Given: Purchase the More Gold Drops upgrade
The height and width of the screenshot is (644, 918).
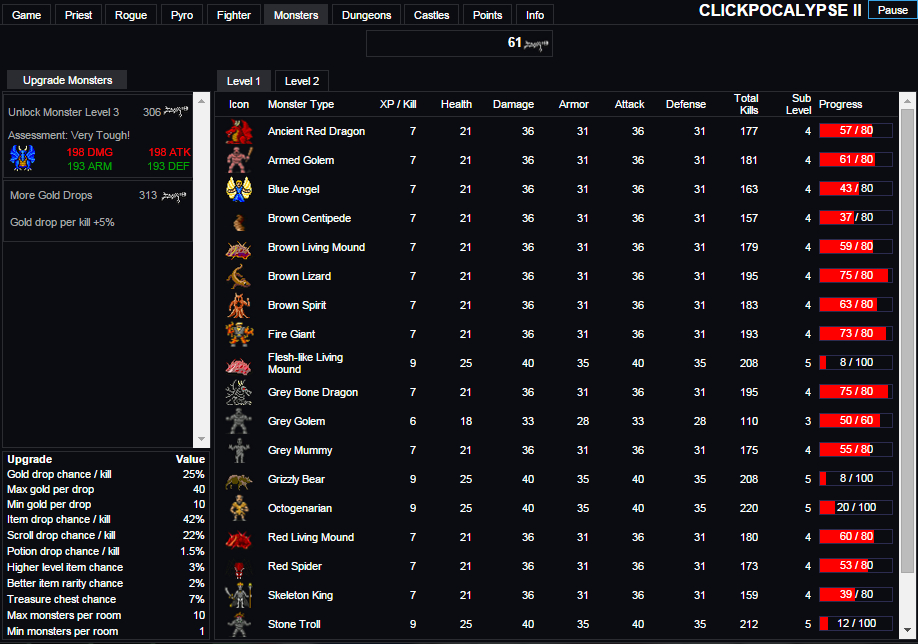Looking at the screenshot, I should (98, 196).
